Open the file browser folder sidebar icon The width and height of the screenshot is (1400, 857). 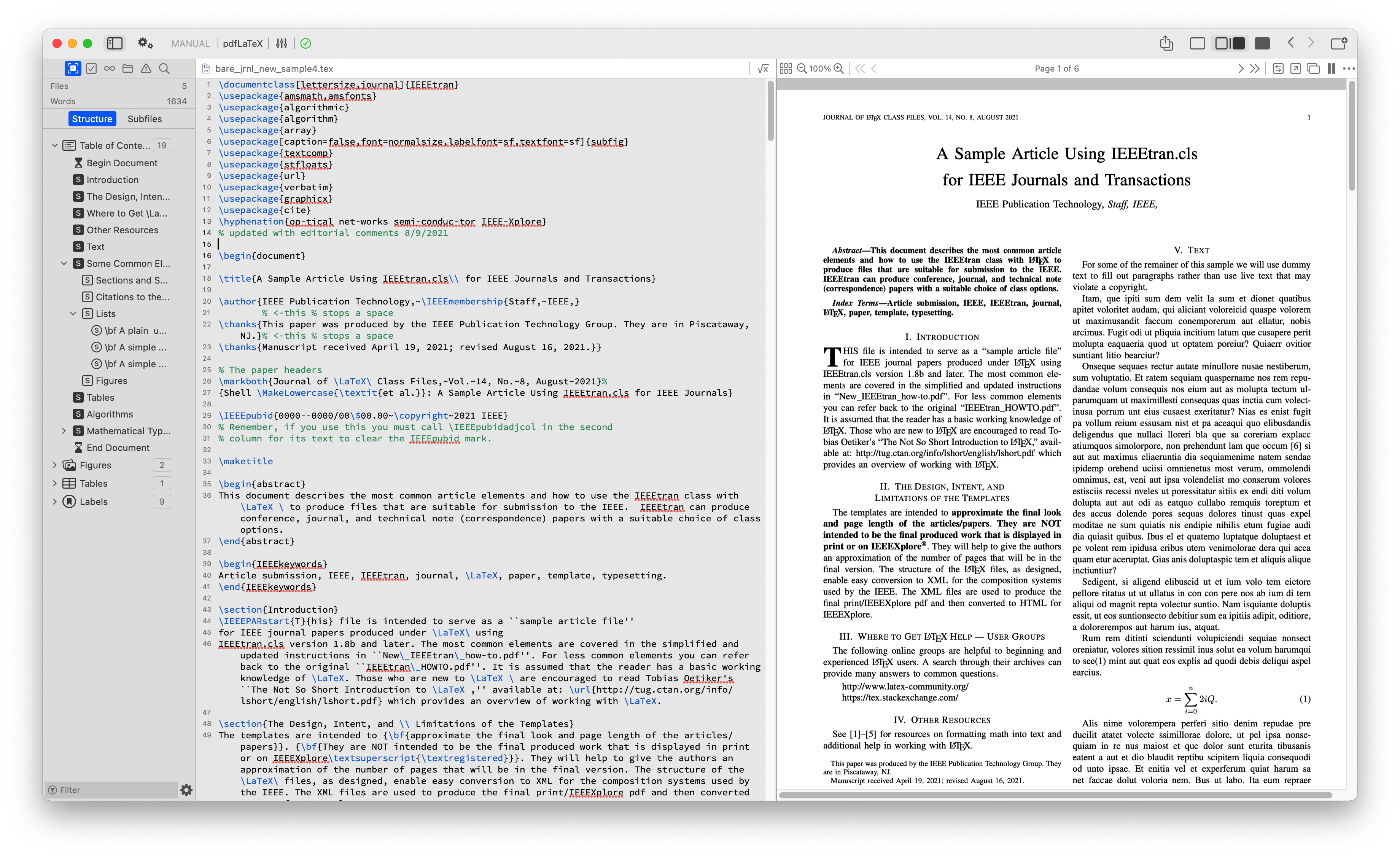click(x=128, y=68)
